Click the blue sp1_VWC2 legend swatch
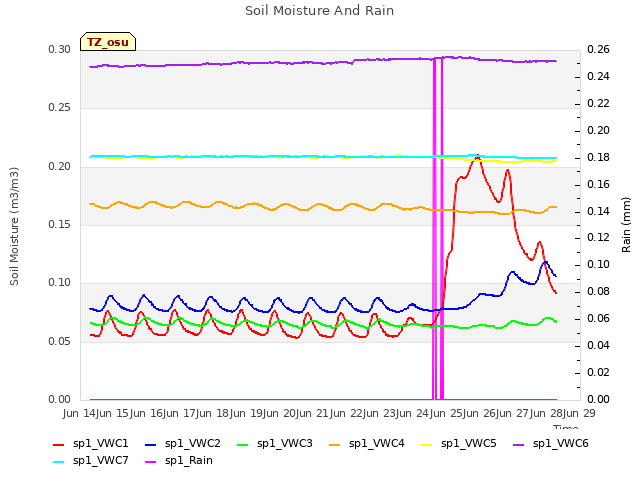640x480 pixels. tap(151, 445)
